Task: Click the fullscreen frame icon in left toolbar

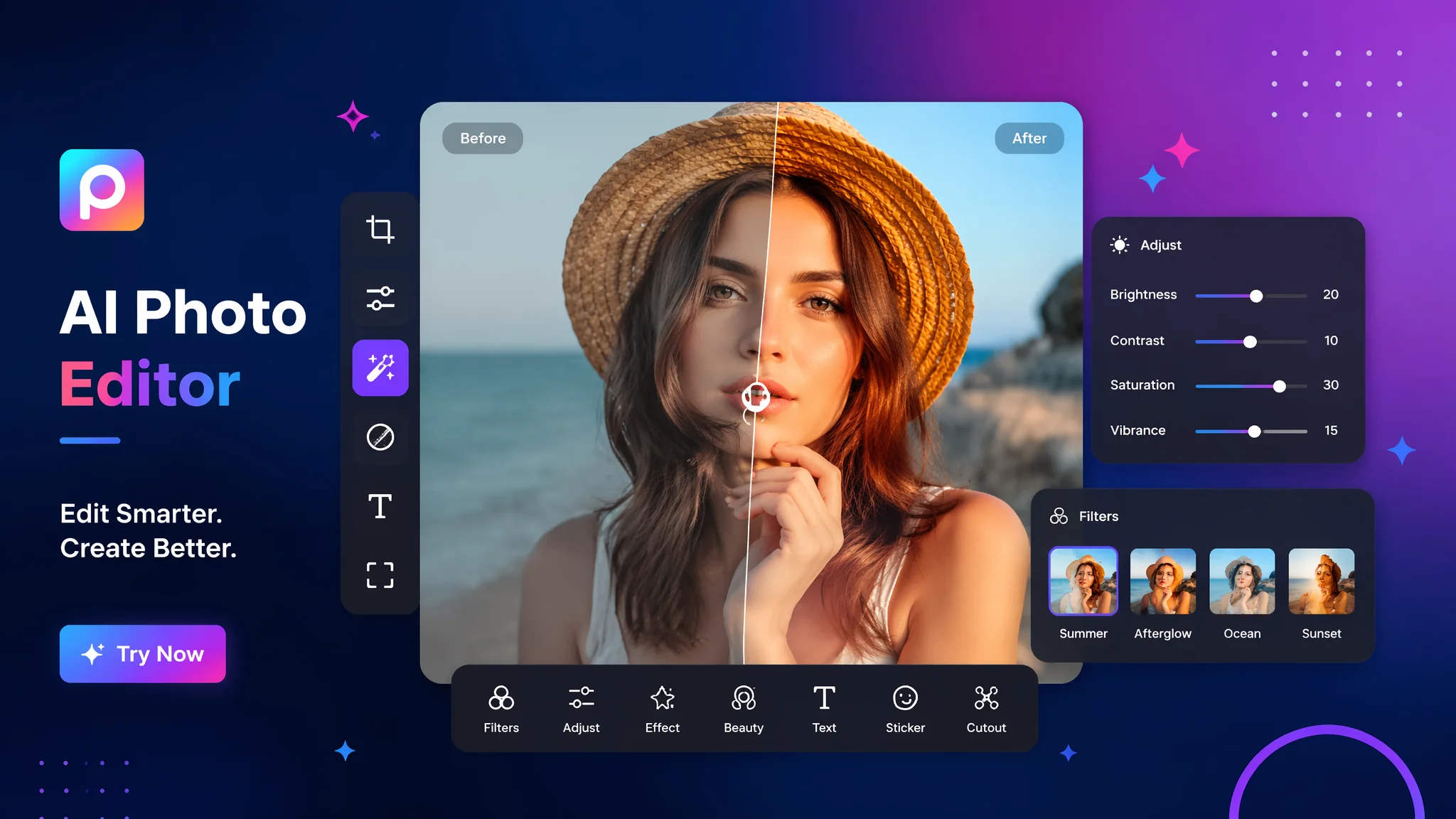Action: [x=380, y=575]
